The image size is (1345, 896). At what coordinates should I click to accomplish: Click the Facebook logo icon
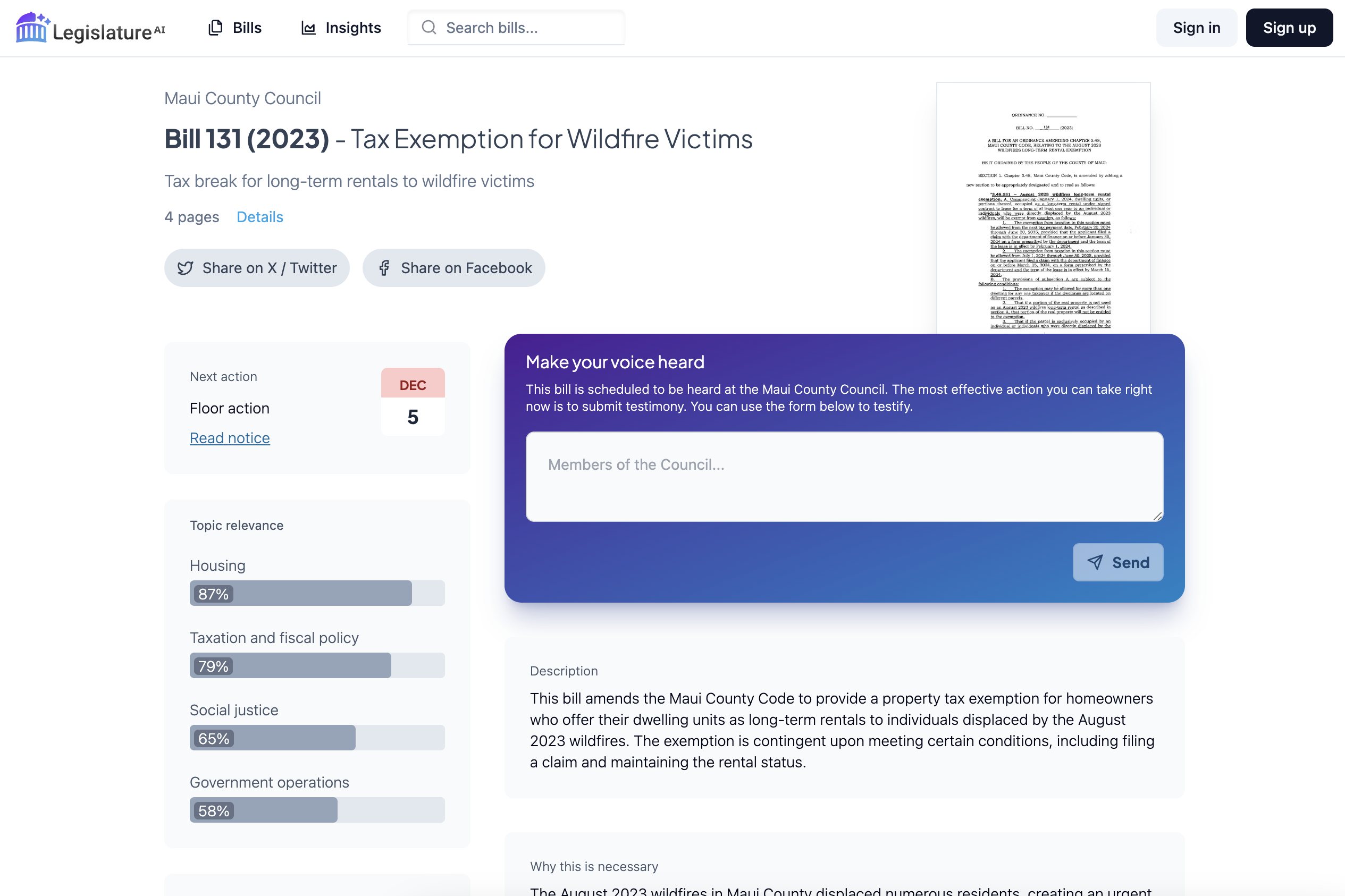[384, 268]
